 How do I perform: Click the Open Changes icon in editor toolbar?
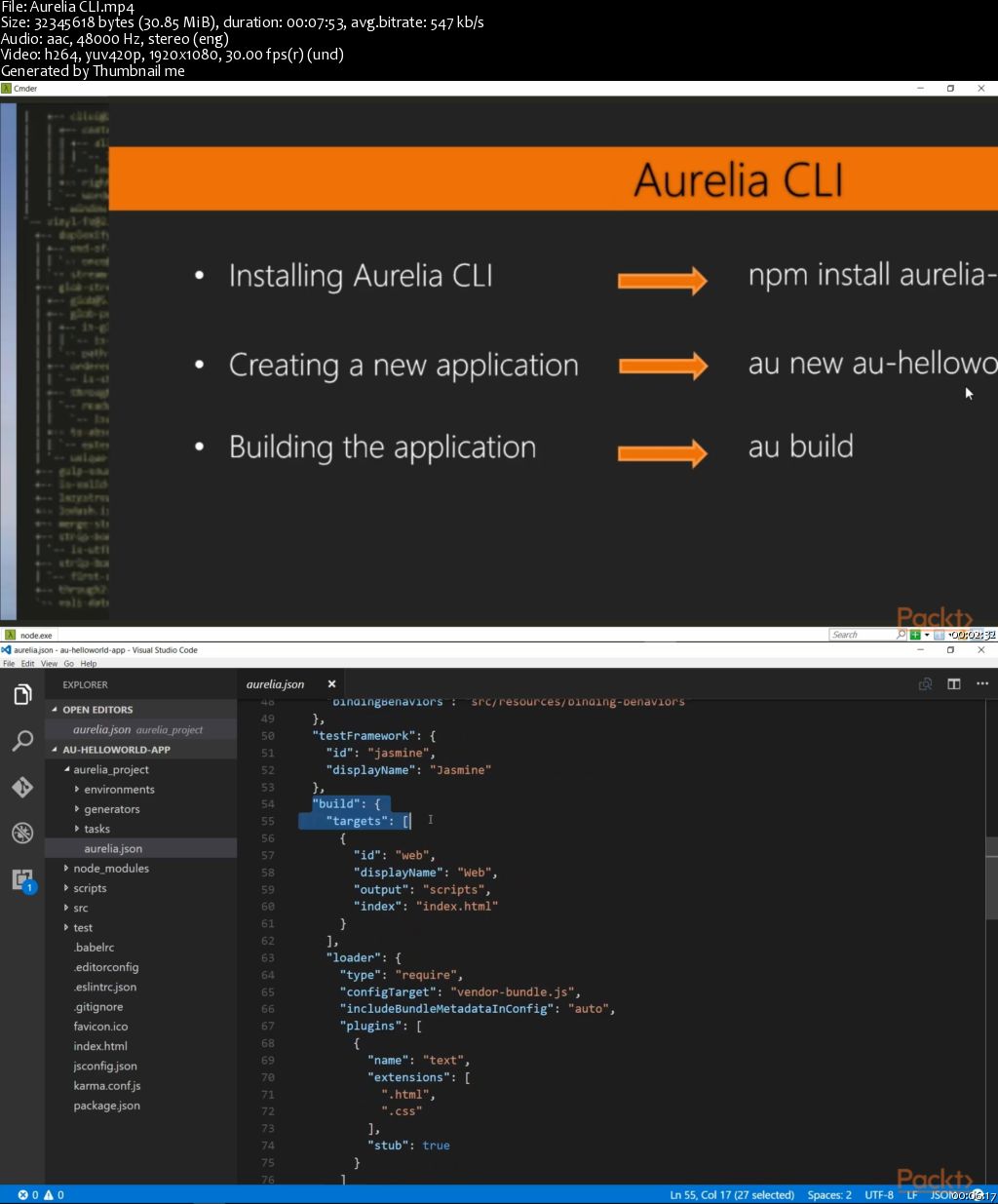tap(925, 684)
